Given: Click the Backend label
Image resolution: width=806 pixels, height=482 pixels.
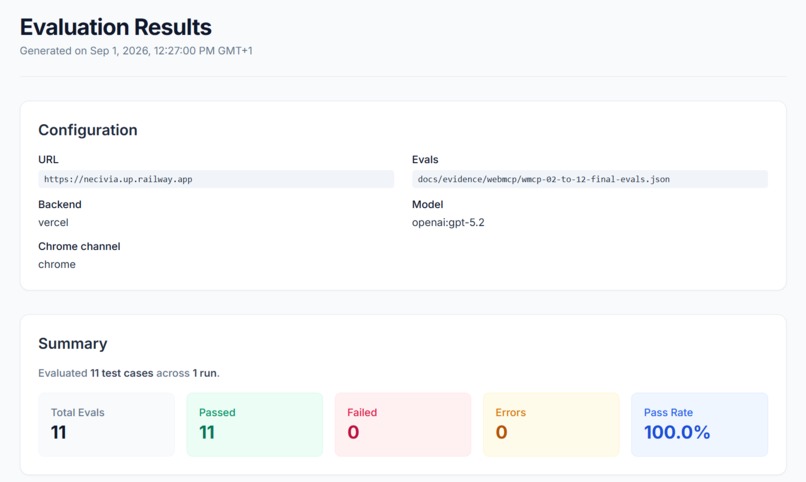Looking at the screenshot, I should pyautogui.click(x=60, y=205).
